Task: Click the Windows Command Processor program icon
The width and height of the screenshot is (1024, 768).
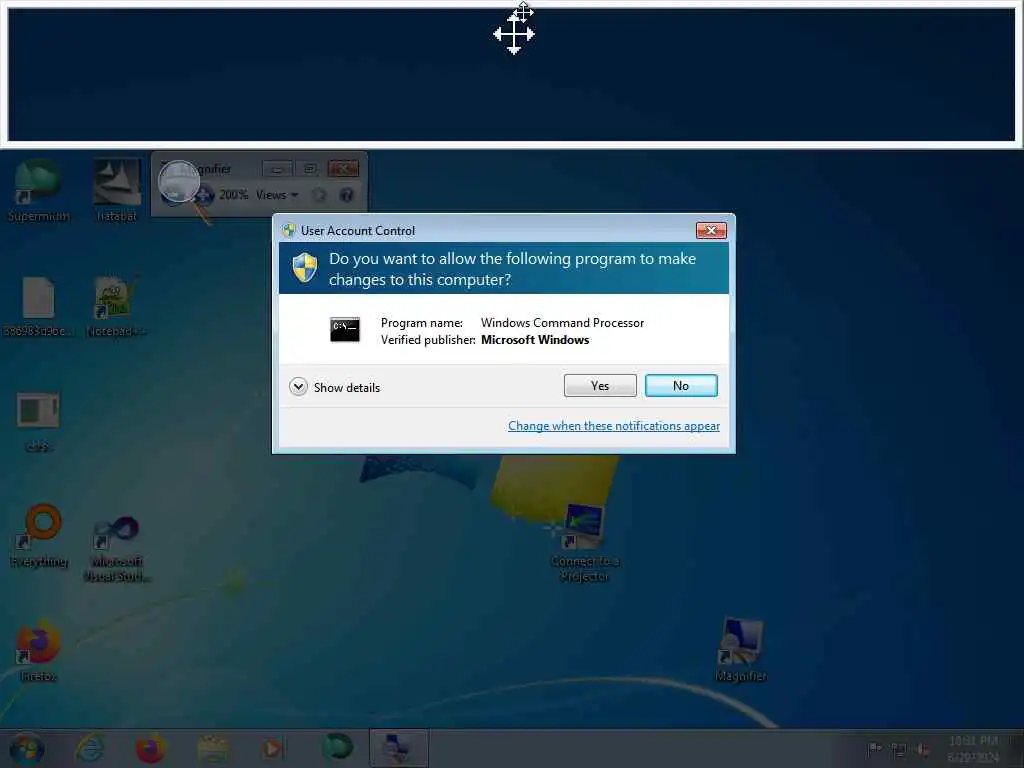Action: pos(345,329)
